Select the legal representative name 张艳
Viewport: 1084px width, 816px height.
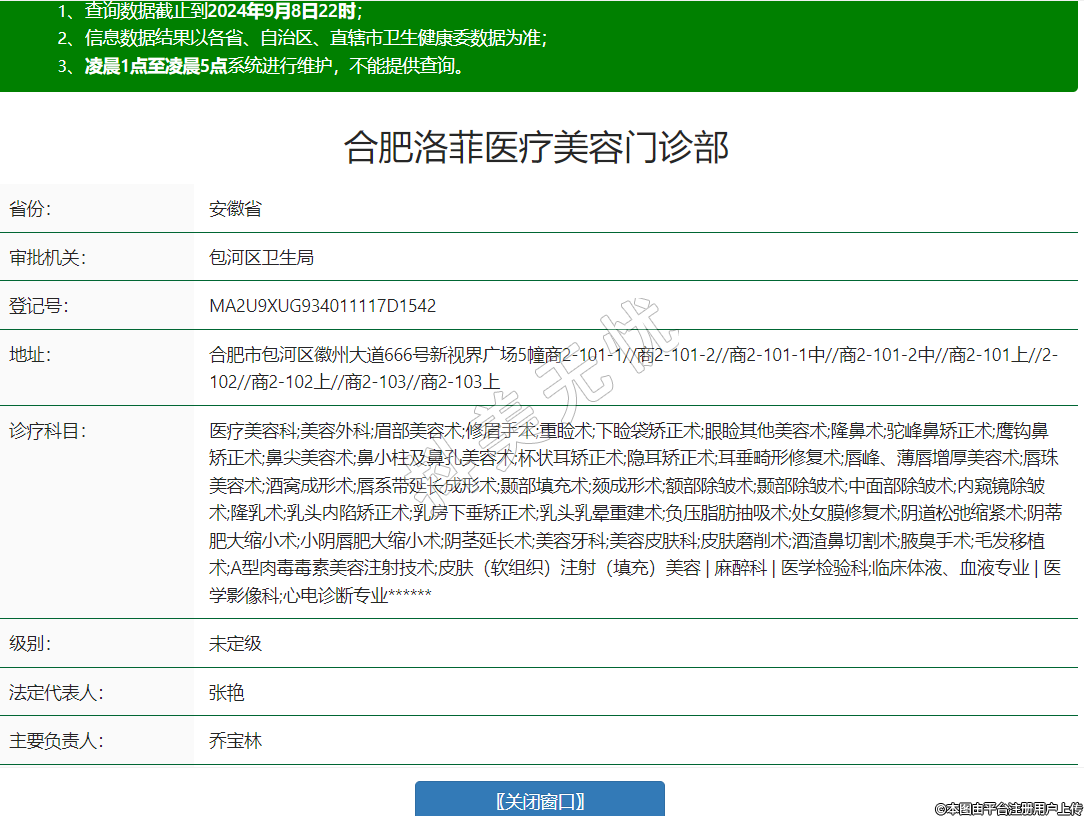[226, 692]
